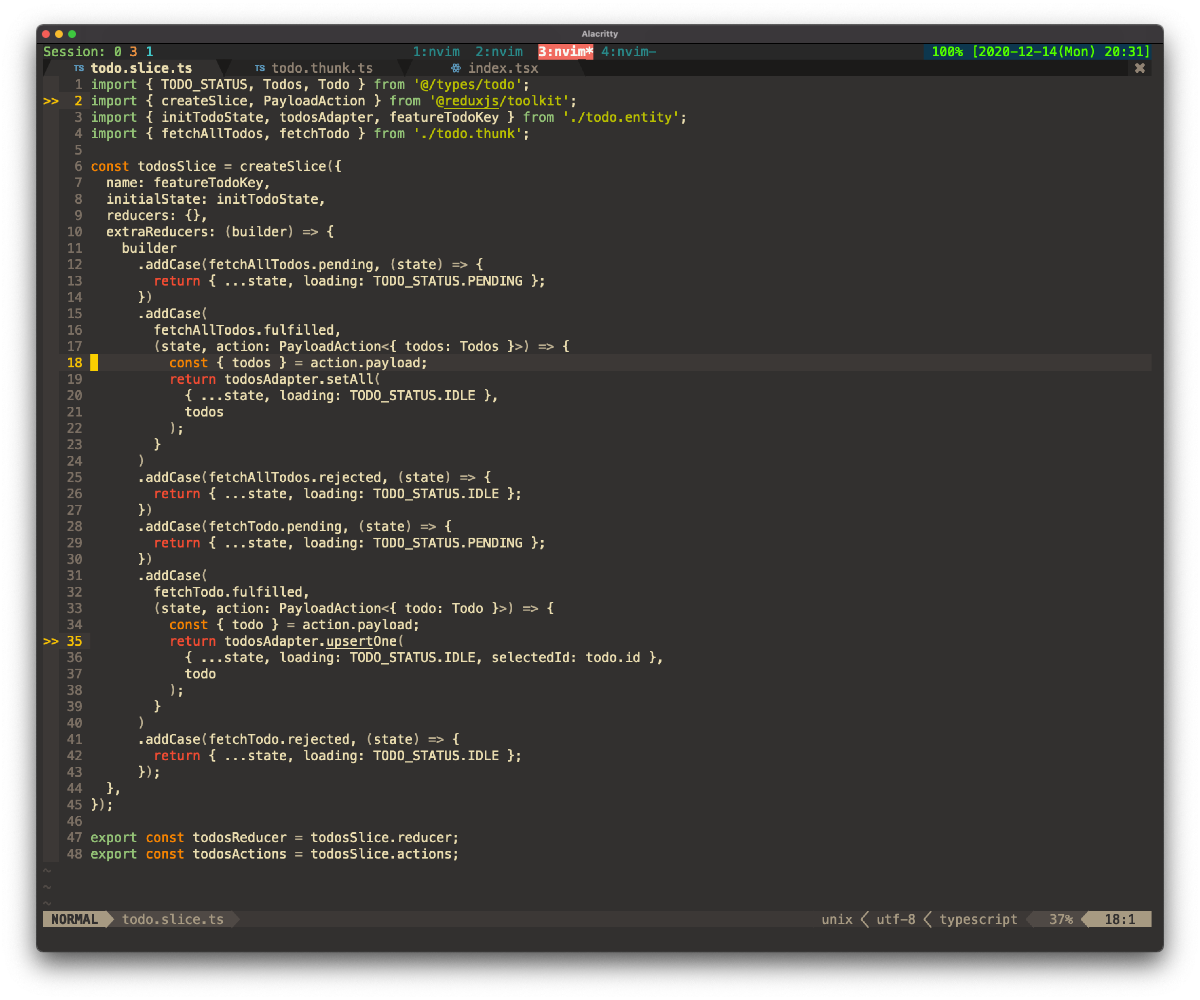Click fetchTodo.pending on line 28
Image resolution: width=1200 pixels, height=1000 pixels.
(274, 526)
